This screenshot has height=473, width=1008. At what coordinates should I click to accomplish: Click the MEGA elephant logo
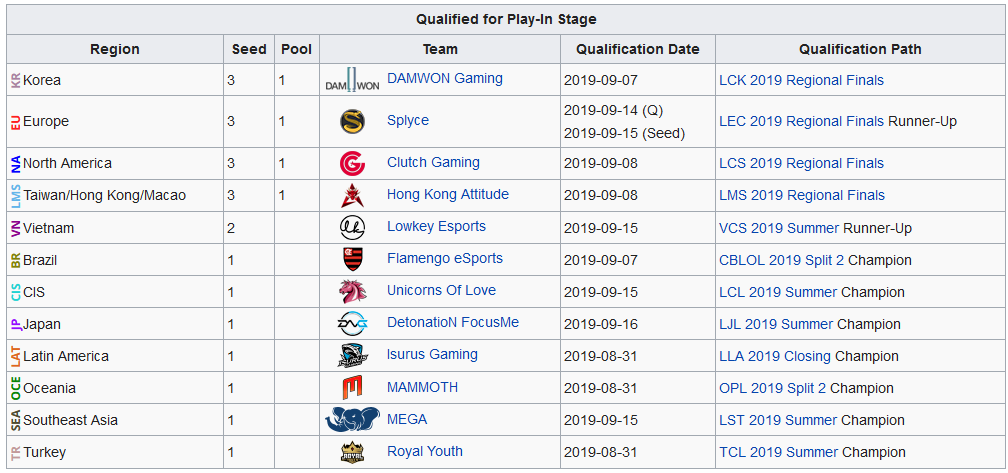pyautogui.click(x=352, y=420)
